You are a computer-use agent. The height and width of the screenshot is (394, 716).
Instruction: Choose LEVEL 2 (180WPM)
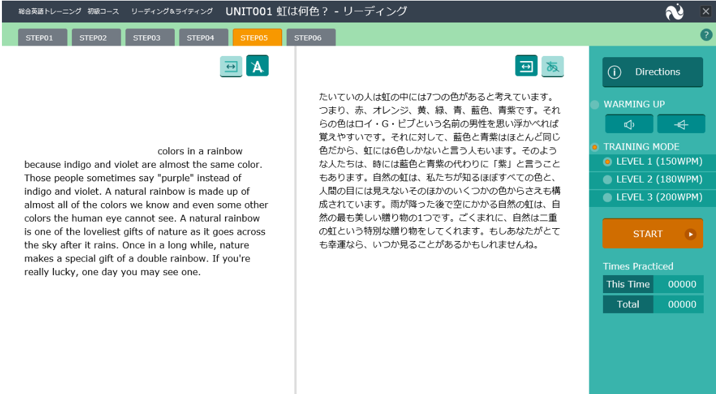(653, 179)
